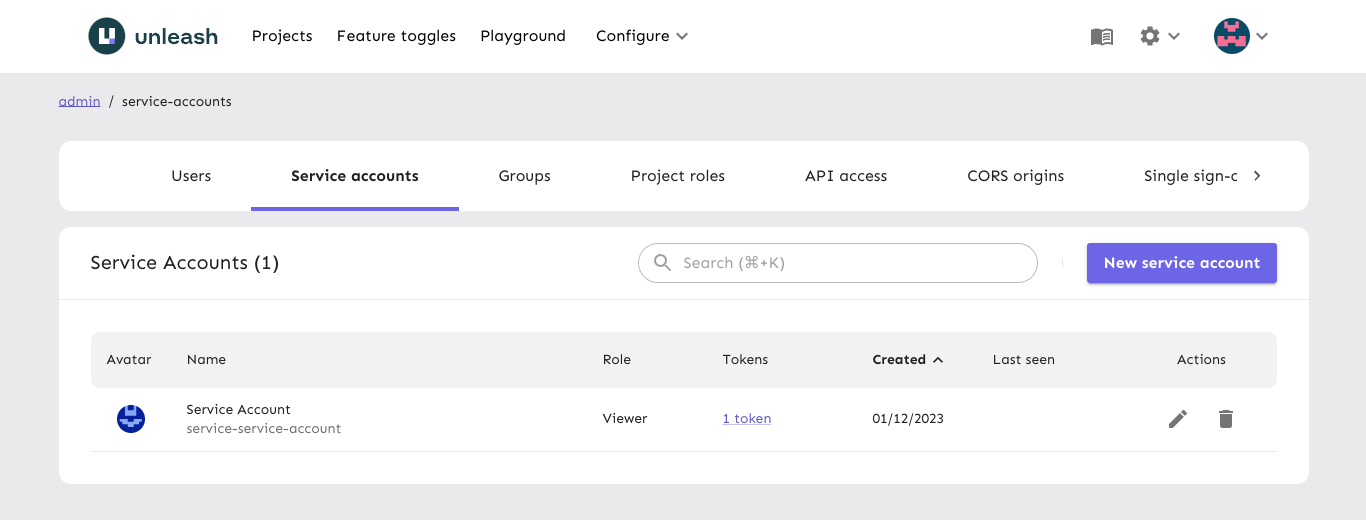The image size is (1366, 520).
Task: Edit the Service Account with pencil icon
Action: pyautogui.click(x=1178, y=419)
